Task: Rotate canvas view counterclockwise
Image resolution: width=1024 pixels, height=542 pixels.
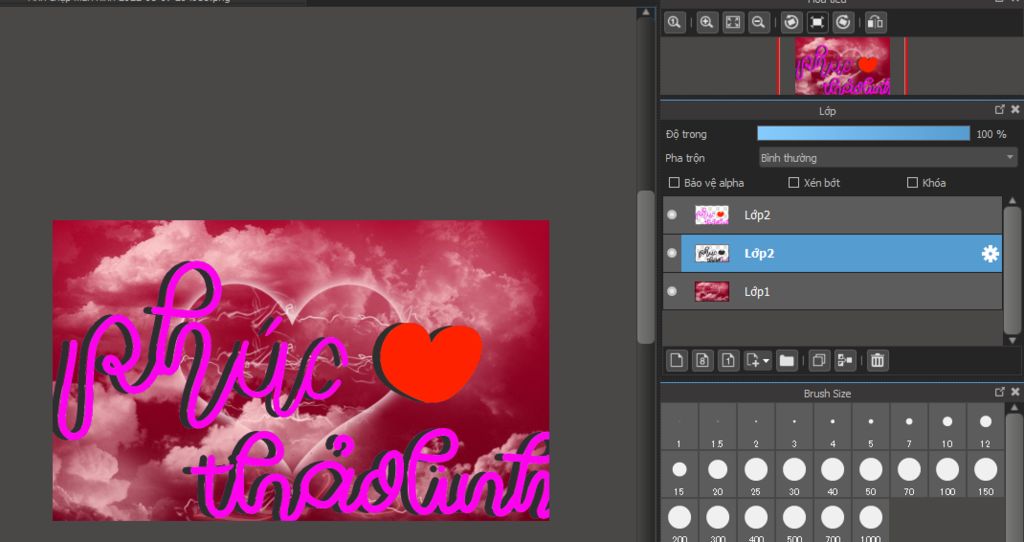Action: [x=792, y=23]
